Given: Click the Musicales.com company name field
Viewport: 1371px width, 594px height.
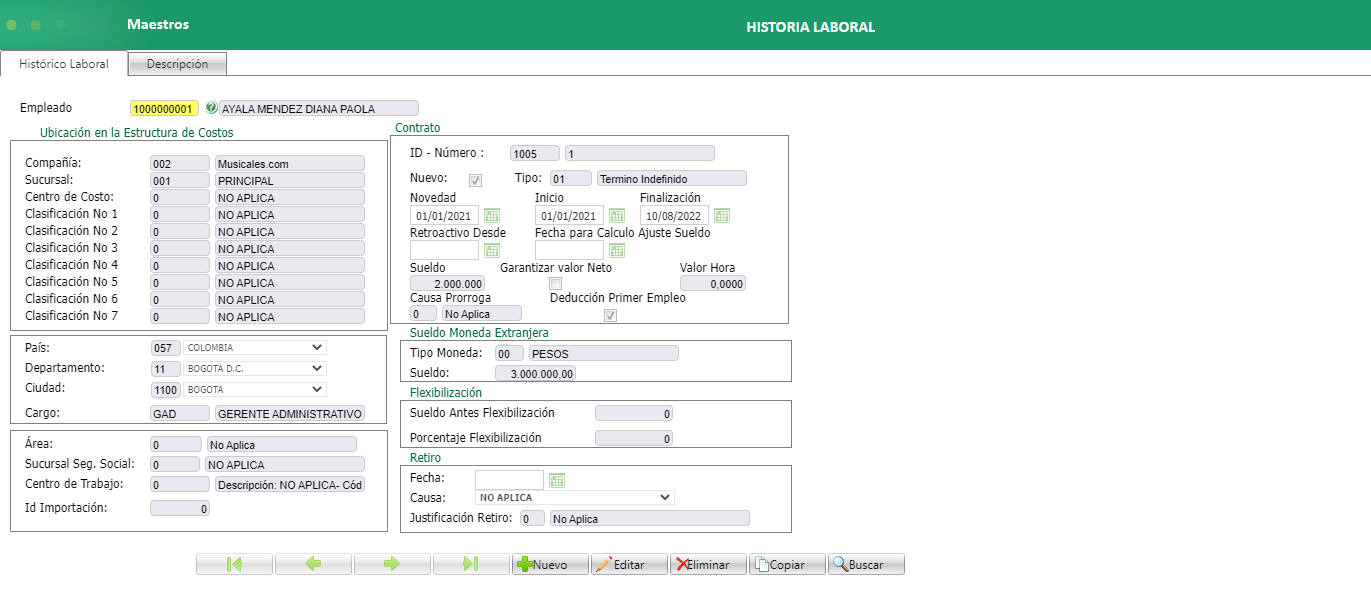Looking at the screenshot, I should (x=290, y=163).
